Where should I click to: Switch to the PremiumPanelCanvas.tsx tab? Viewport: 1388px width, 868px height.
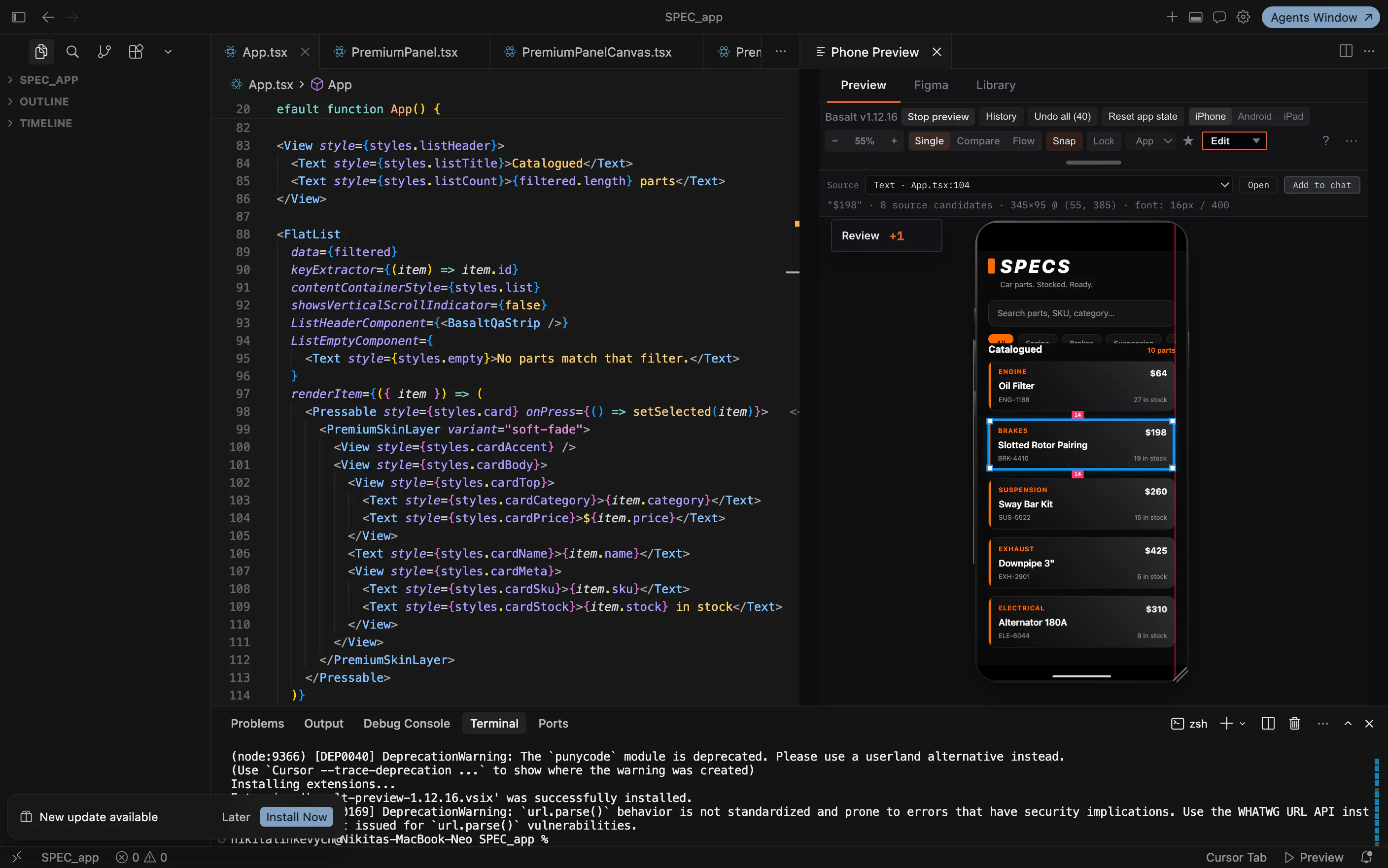tap(597, 52)
